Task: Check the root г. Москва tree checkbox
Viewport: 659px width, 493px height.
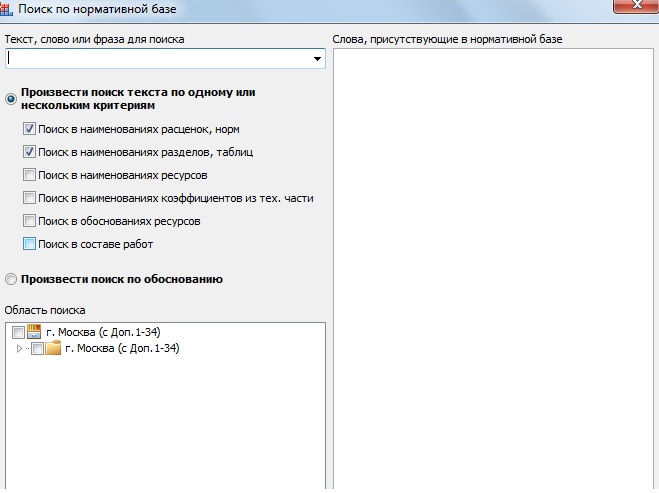Action: (19, 332)
